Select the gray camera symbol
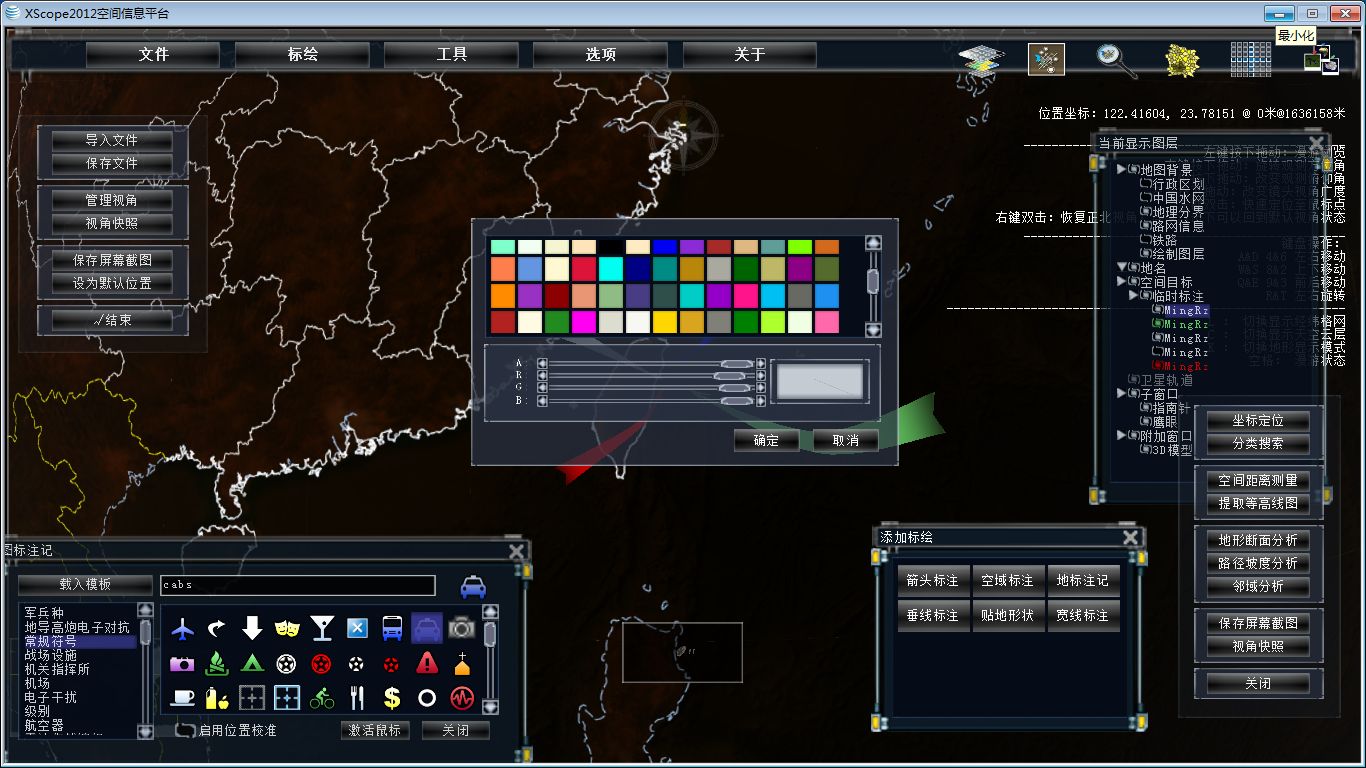Image resolution: width=1366 pixels, height=768 pixels. tap(461, 628)
